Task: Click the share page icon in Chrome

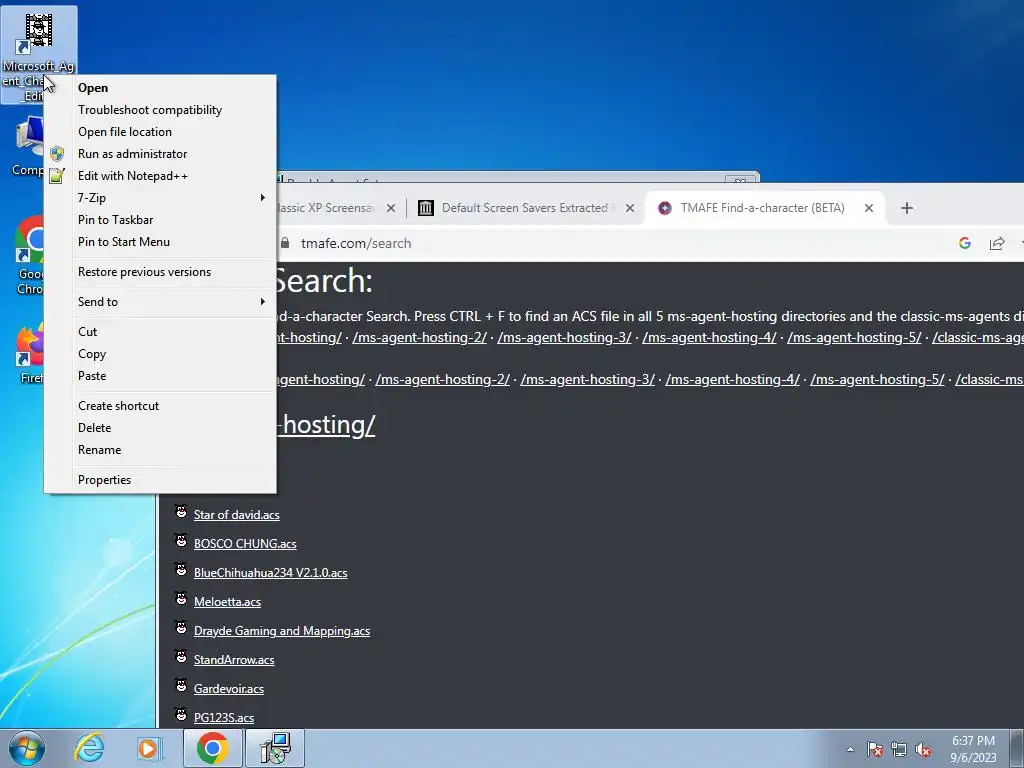Action: [x=997, y=243]
